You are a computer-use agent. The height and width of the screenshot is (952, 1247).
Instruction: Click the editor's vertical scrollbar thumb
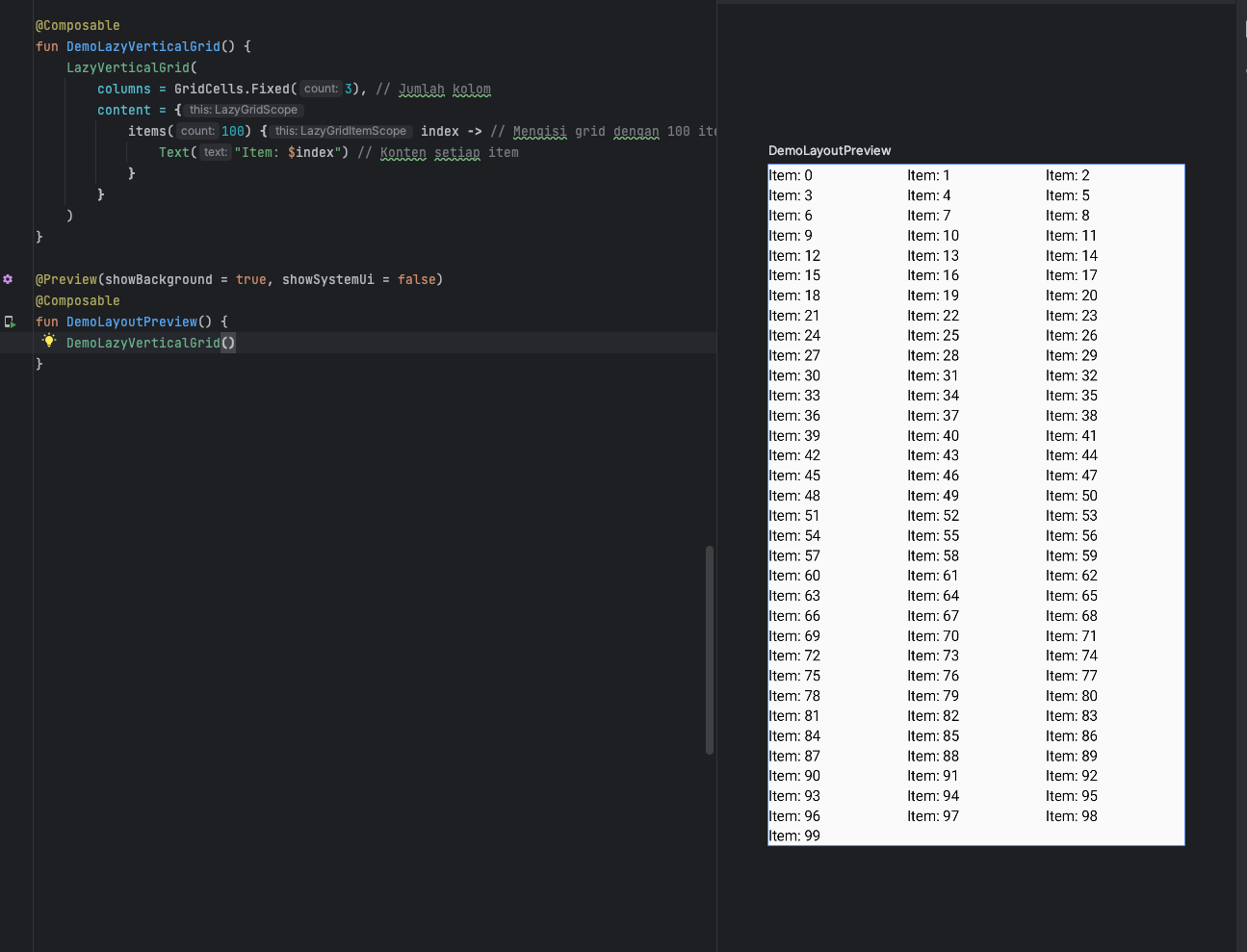[710, 650]
